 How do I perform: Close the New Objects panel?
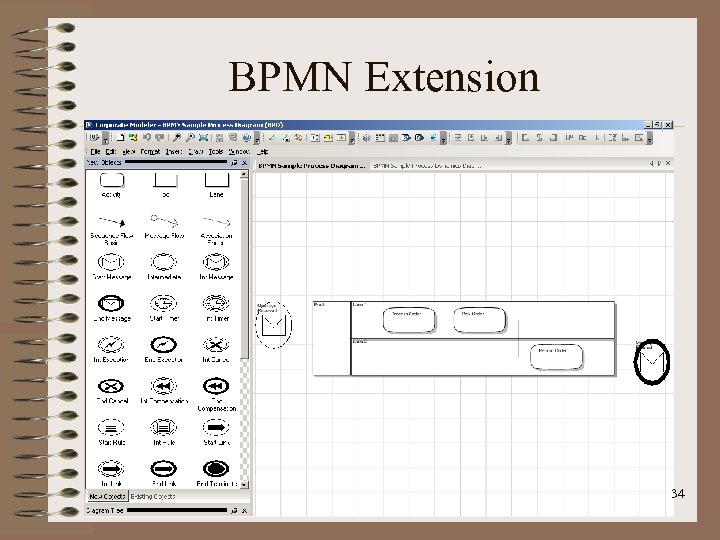tap(244, 163)
